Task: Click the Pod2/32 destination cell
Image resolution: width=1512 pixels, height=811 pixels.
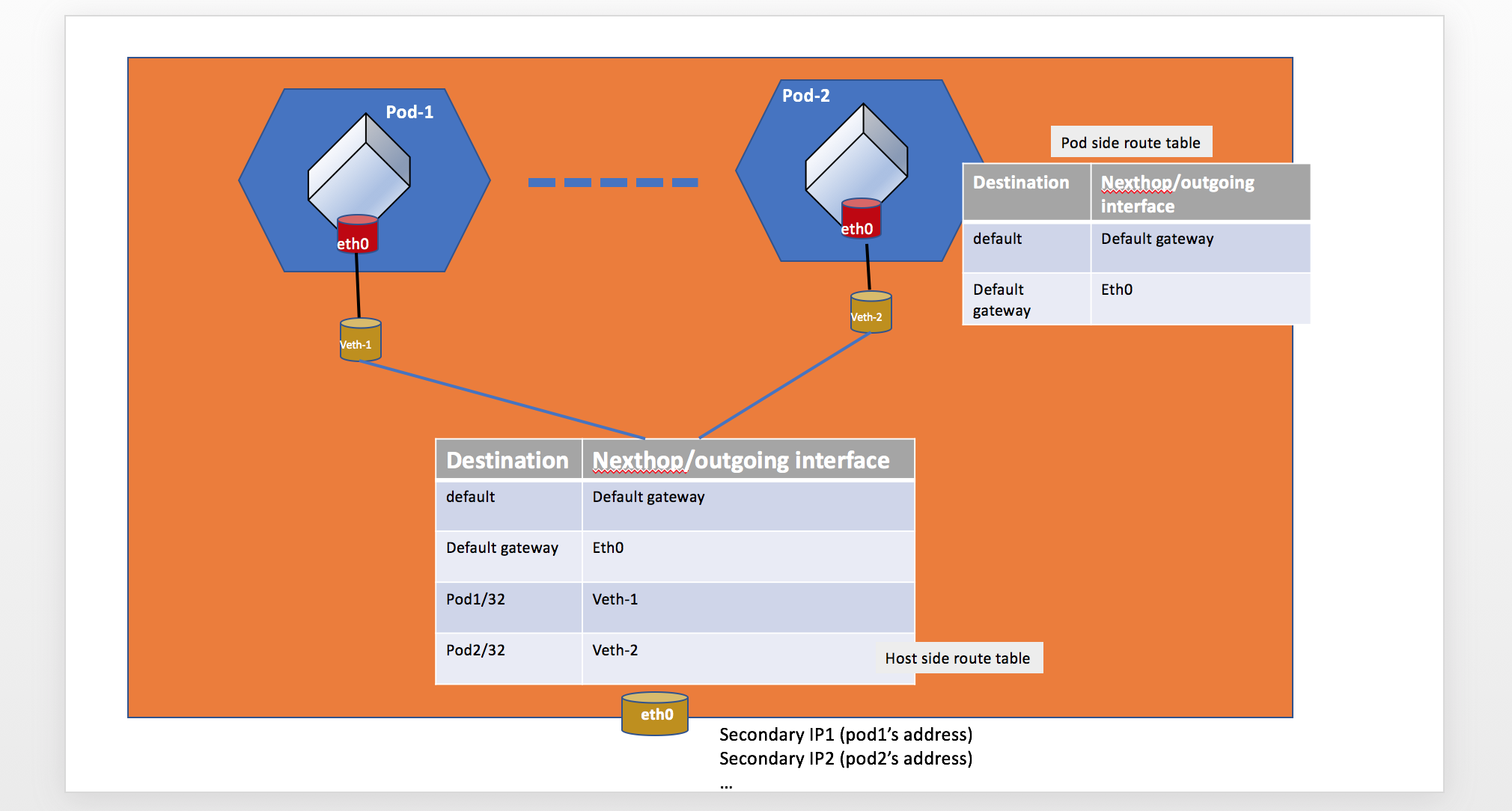Action: click(x=509, y=658)
